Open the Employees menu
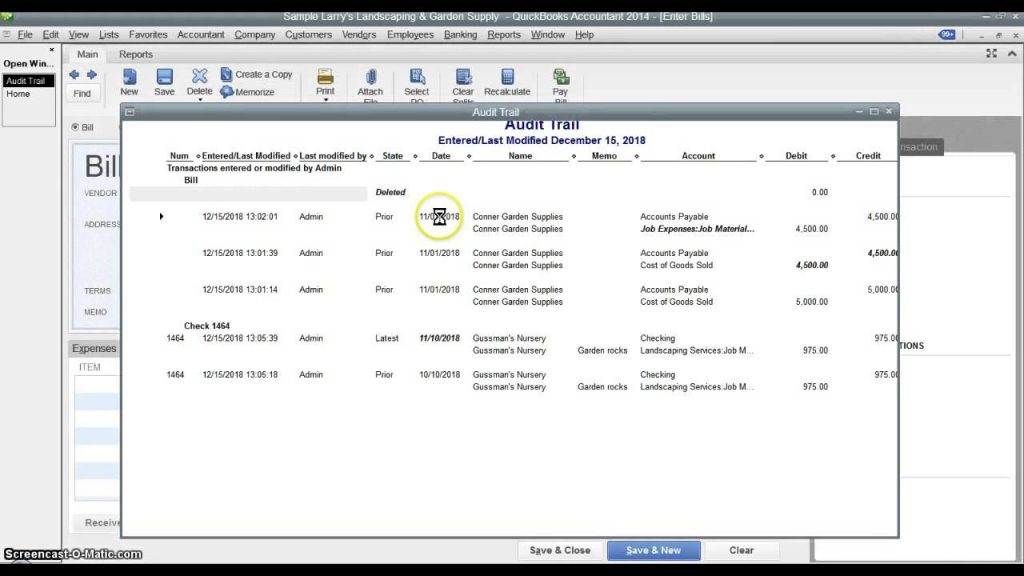This screenshot has height=576, width=1024. (410, 35)
